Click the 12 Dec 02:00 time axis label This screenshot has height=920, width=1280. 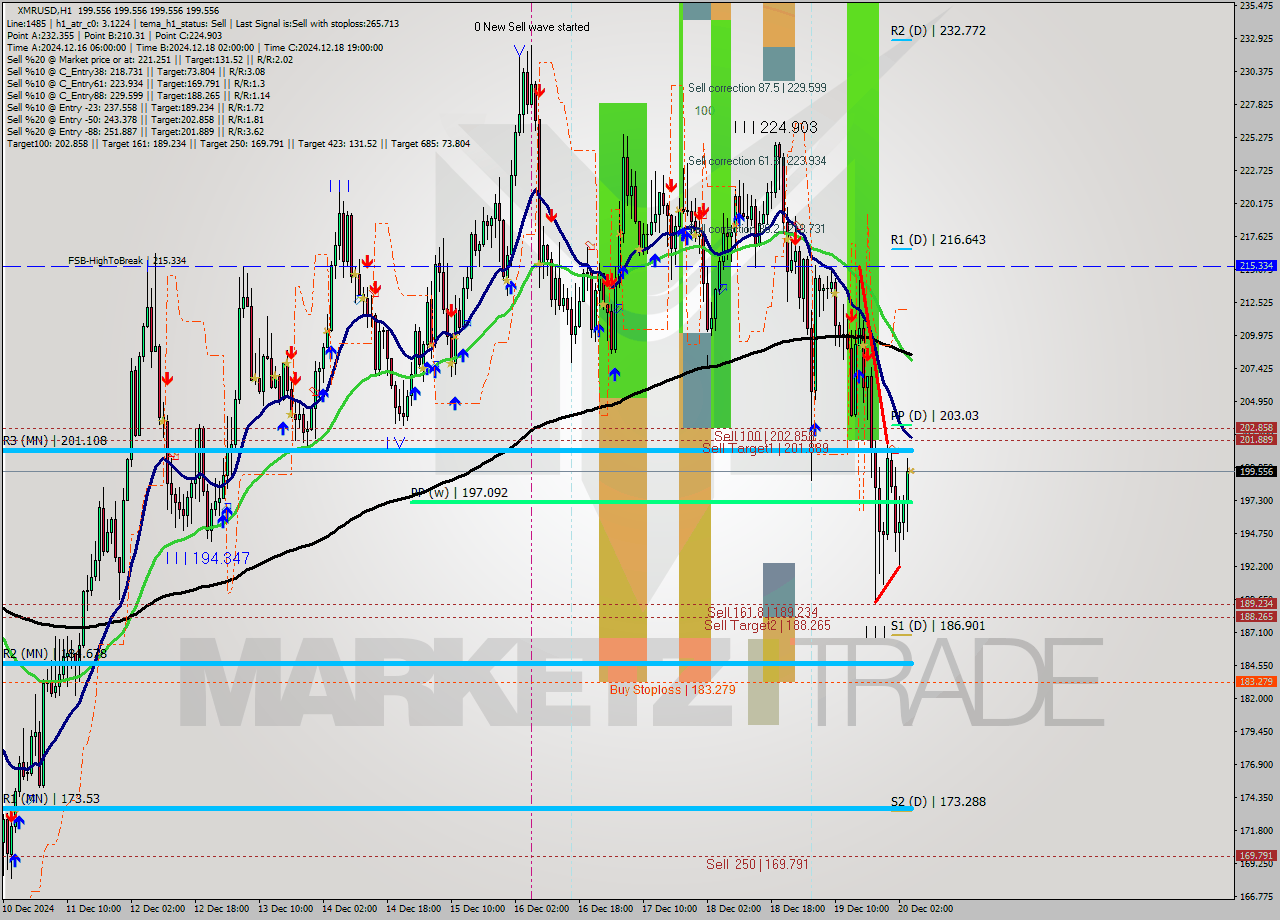click(158, 909)
